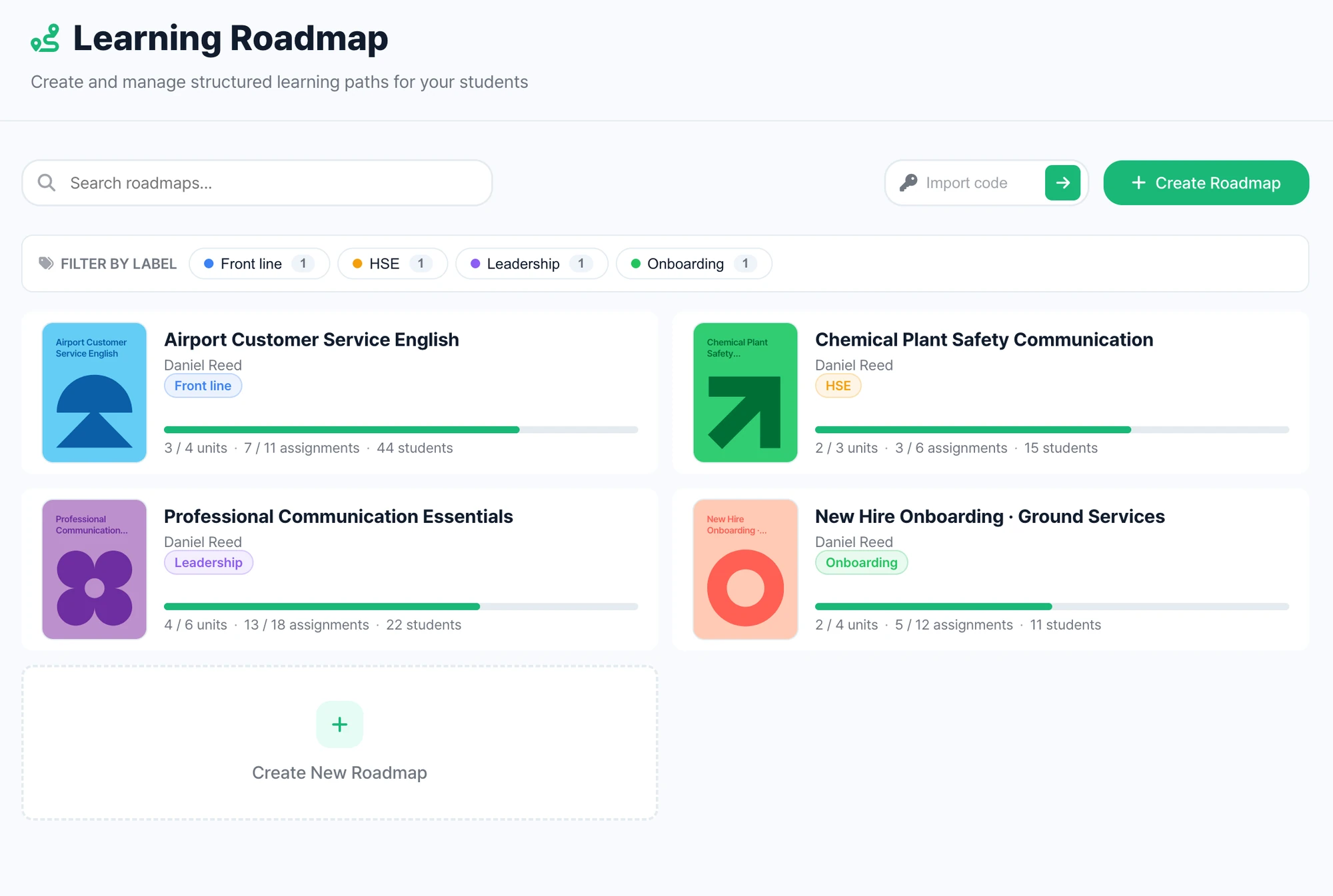Filter by HSE label

393,264
